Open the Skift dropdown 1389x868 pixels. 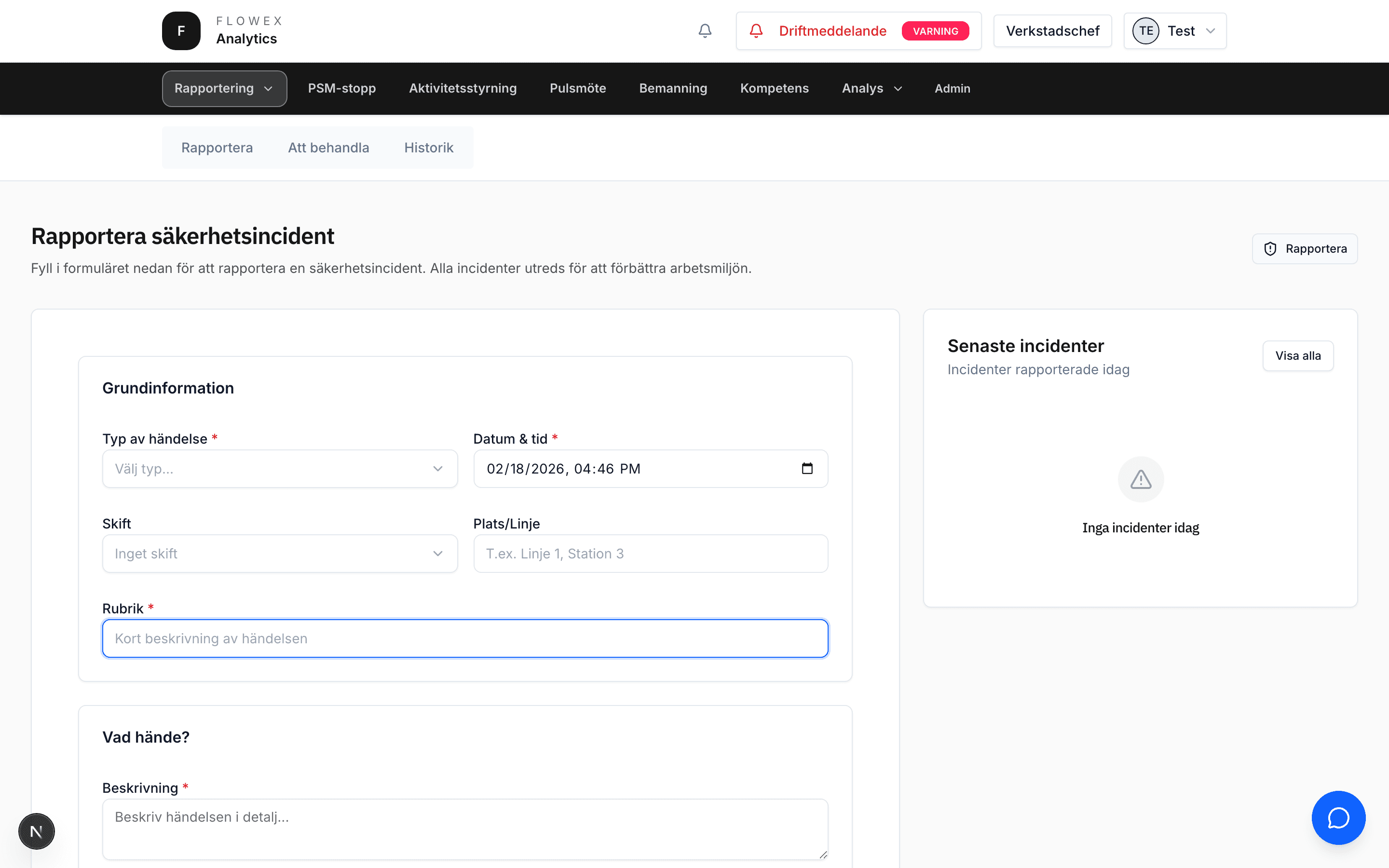(x=280, y=554)
